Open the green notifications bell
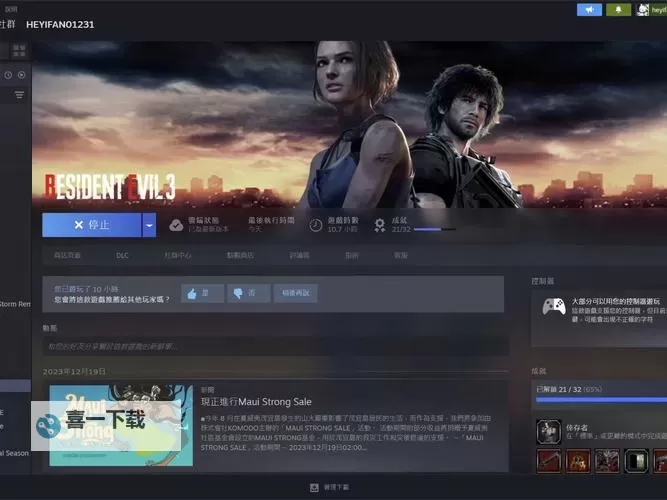Screen dimensions: 667x500 point(618,9)
